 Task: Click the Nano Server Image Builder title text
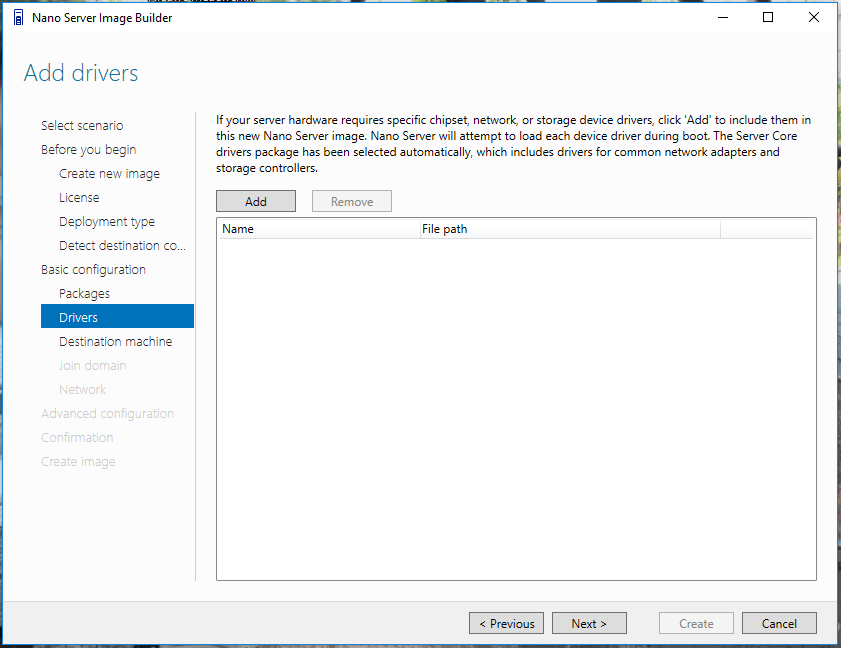tap(102, 18)
